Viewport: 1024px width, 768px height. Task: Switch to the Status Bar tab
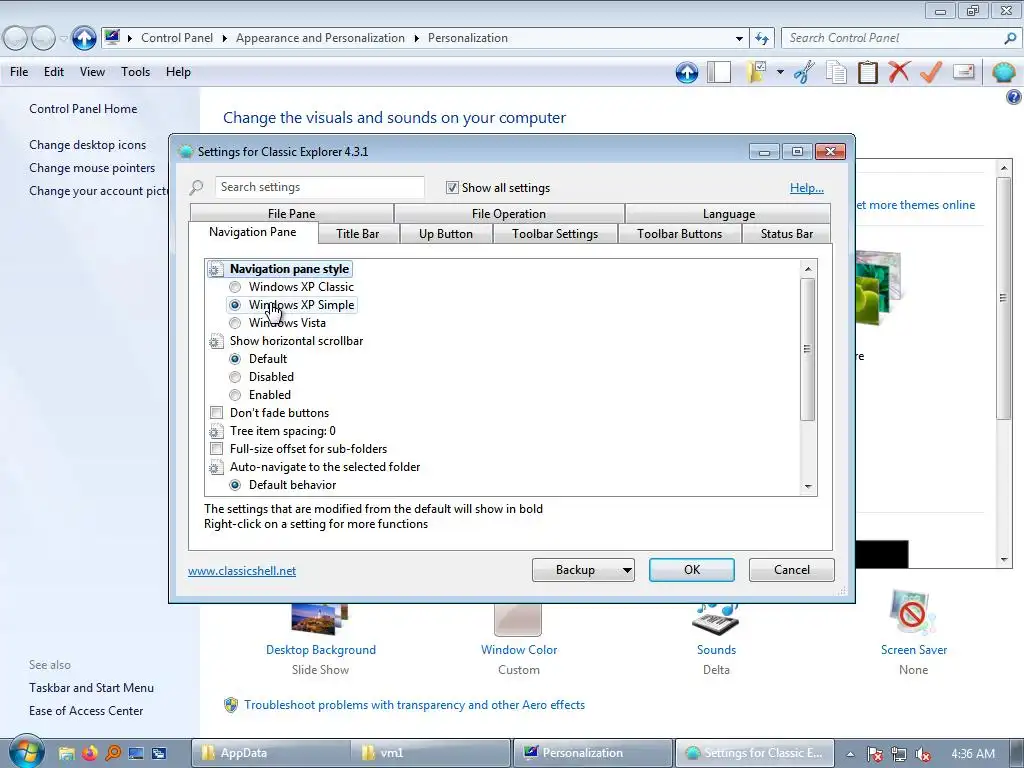[787, 234]
